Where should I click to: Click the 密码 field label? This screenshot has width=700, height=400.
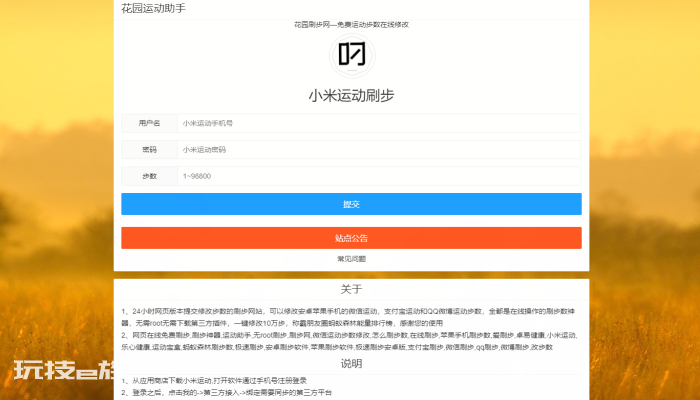(150, 150)
